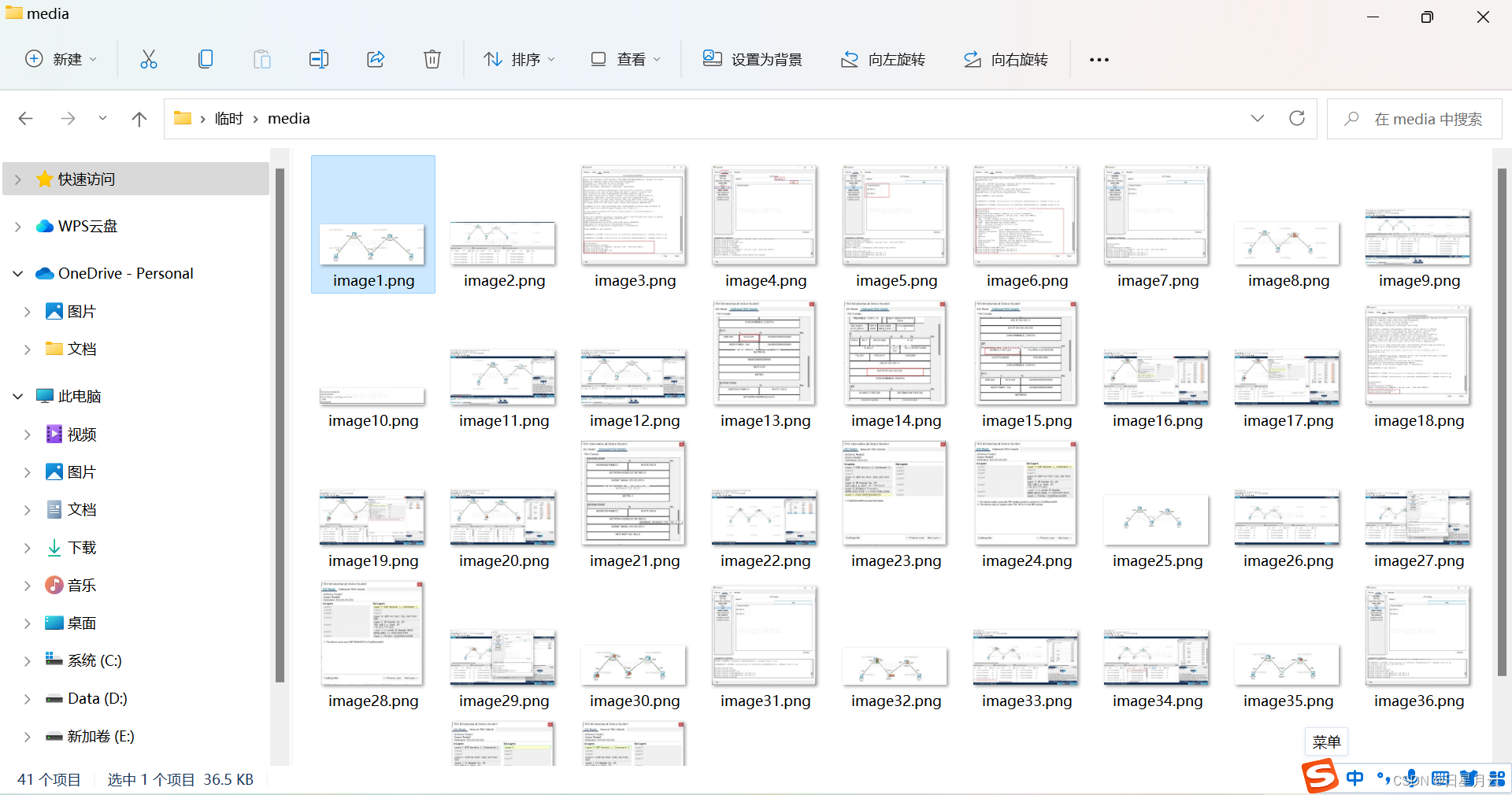Image resolution: width=1512 pixels, height=795 pixels.
Task: Select image25.png thumbnail
Action: [x=1157, y=520]
